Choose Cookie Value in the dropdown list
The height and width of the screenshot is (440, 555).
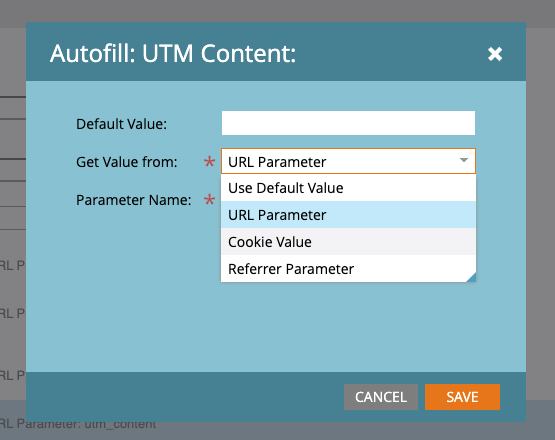[348, 242]
